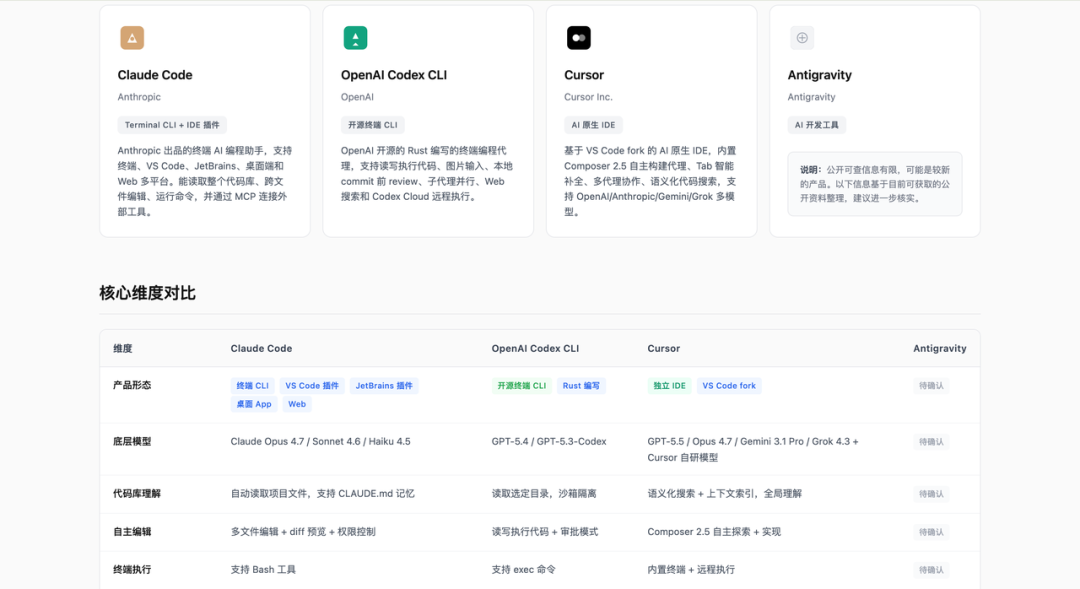Click the Antigravity plus circle icon

(x=802, y=38)
